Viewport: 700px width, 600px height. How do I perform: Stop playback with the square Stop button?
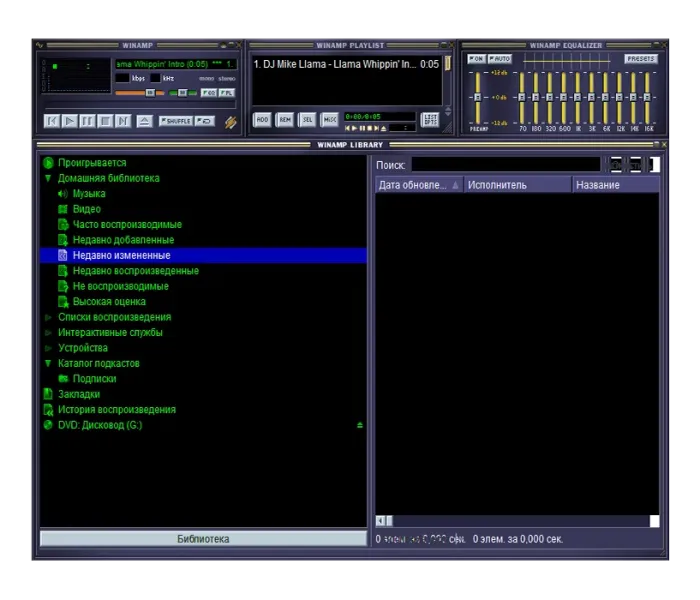105,121
